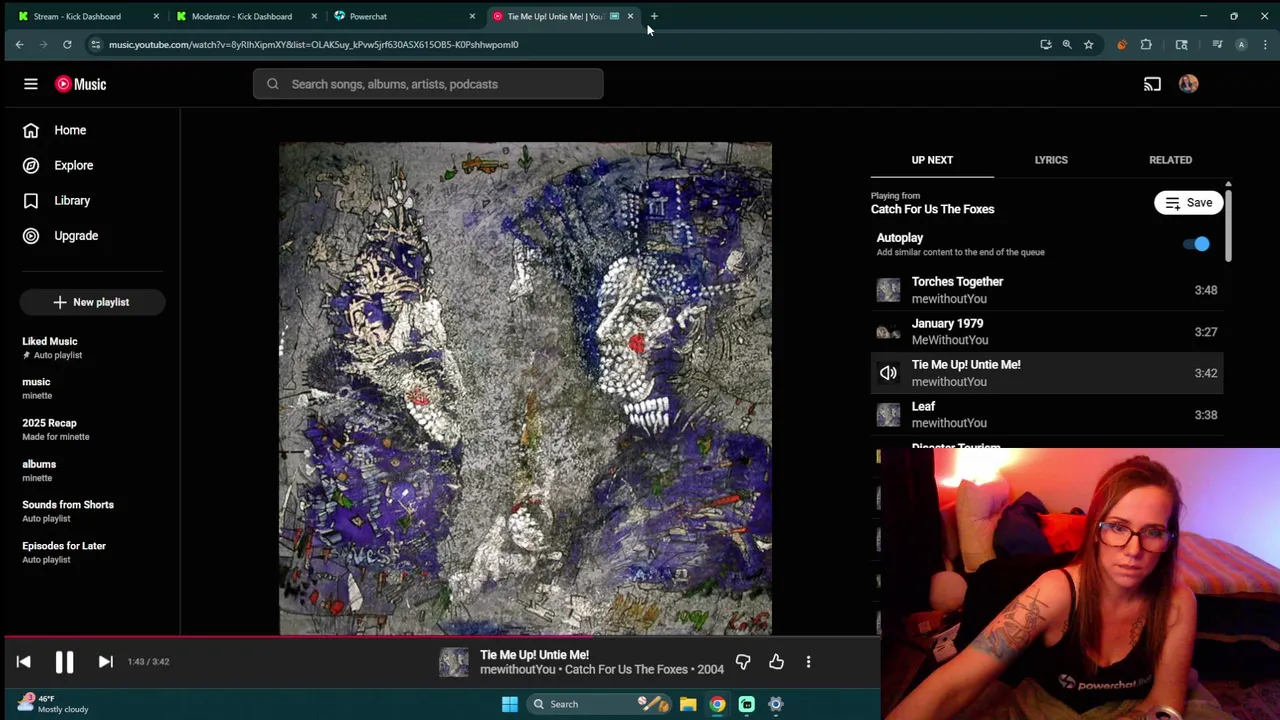
Task: Open the hamburger guide menu
Action: (x=31, y=84)
